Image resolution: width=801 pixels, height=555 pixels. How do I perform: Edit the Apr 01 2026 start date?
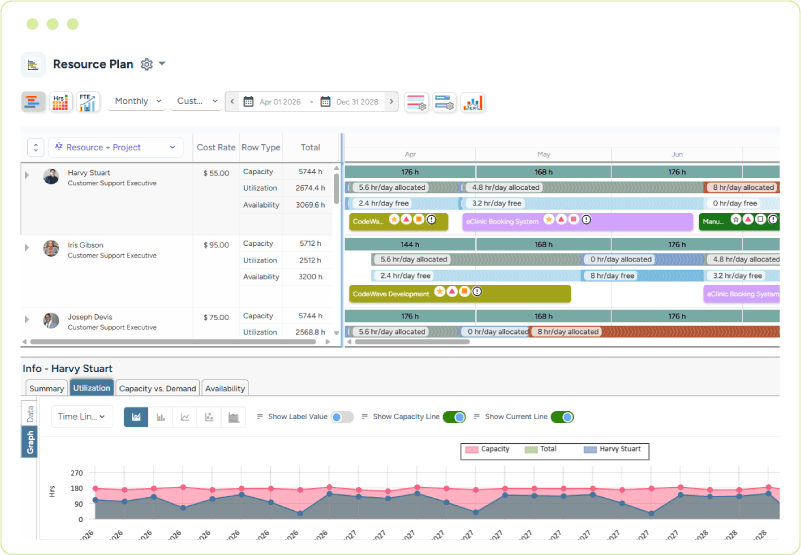click(280, 102)
